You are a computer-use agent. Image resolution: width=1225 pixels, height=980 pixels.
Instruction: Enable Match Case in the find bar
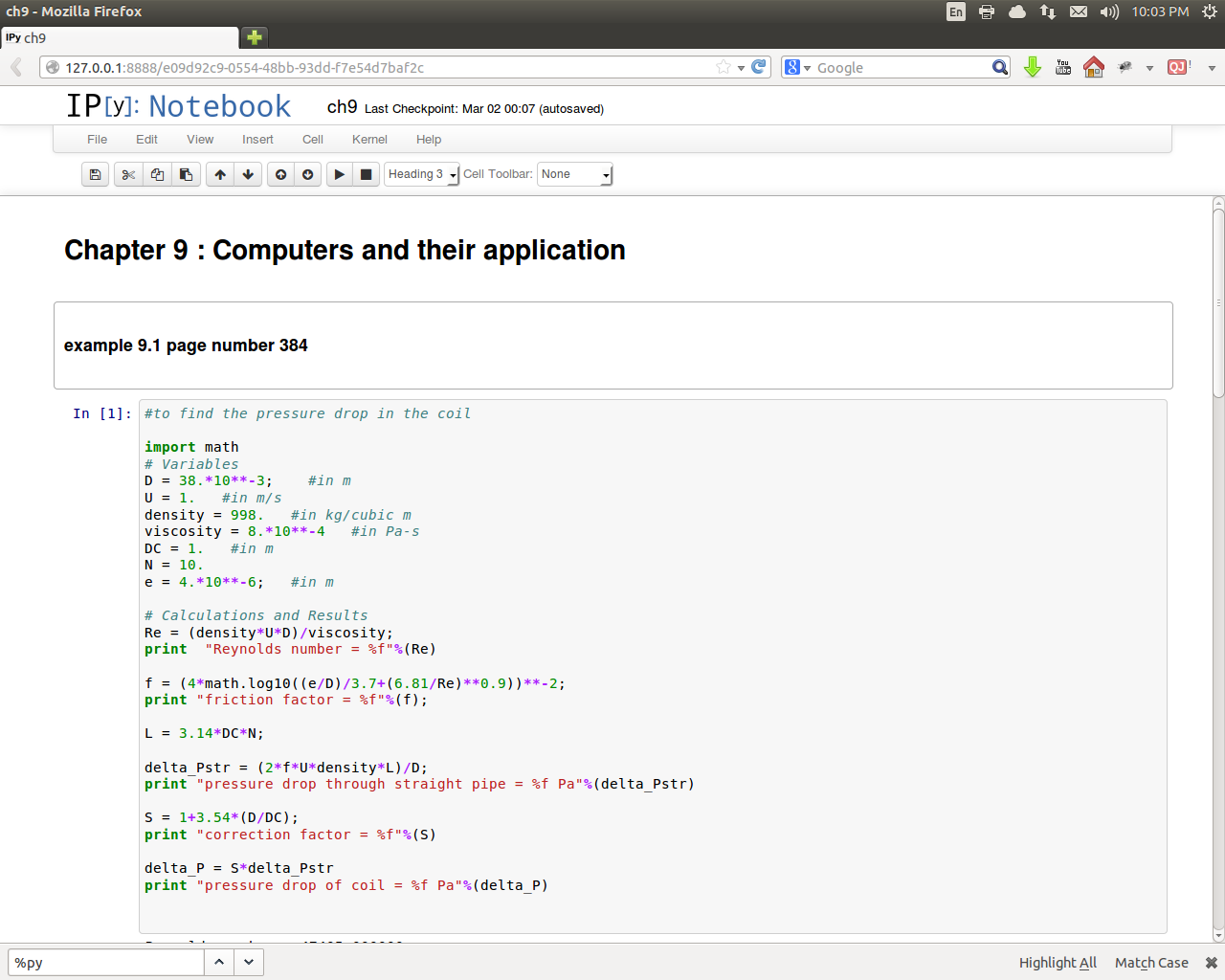point(1151,963)
